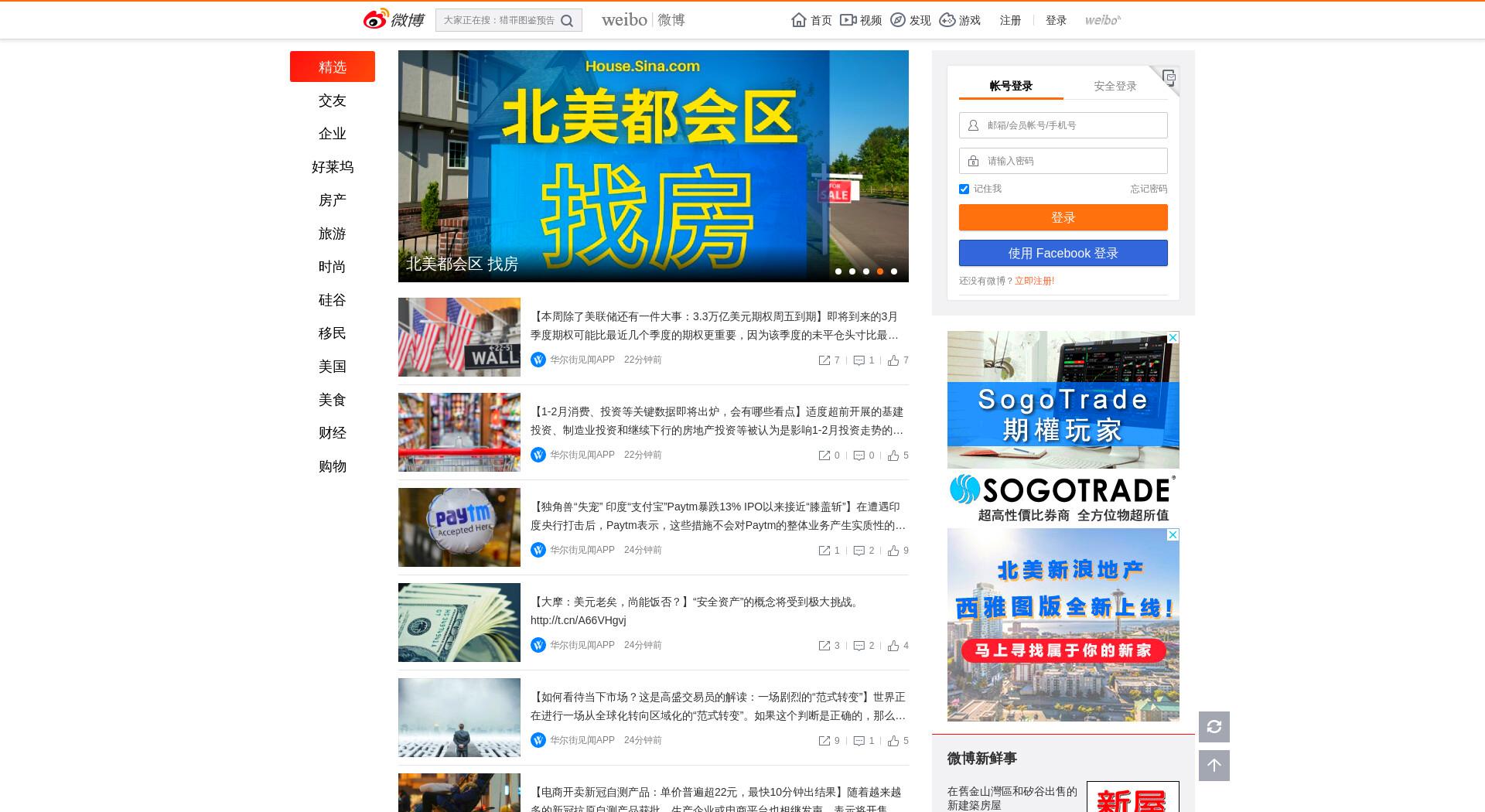The image size is (1485, 812).
Task: Click comment icon on 高盛交易员 post
Action: [859, 741]
